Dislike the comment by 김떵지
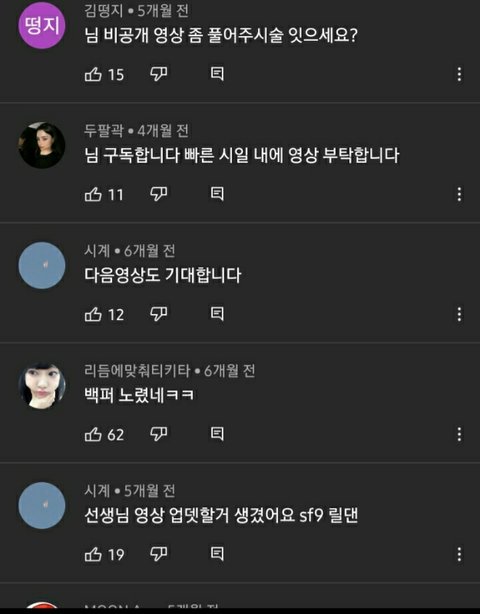480x614 pixels. tap(159, 74)
